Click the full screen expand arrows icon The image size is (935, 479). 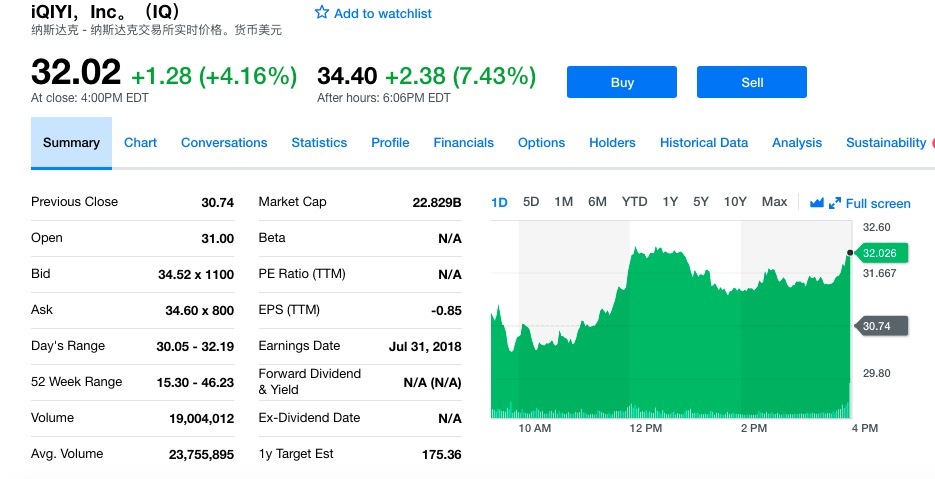coord(835,203)
